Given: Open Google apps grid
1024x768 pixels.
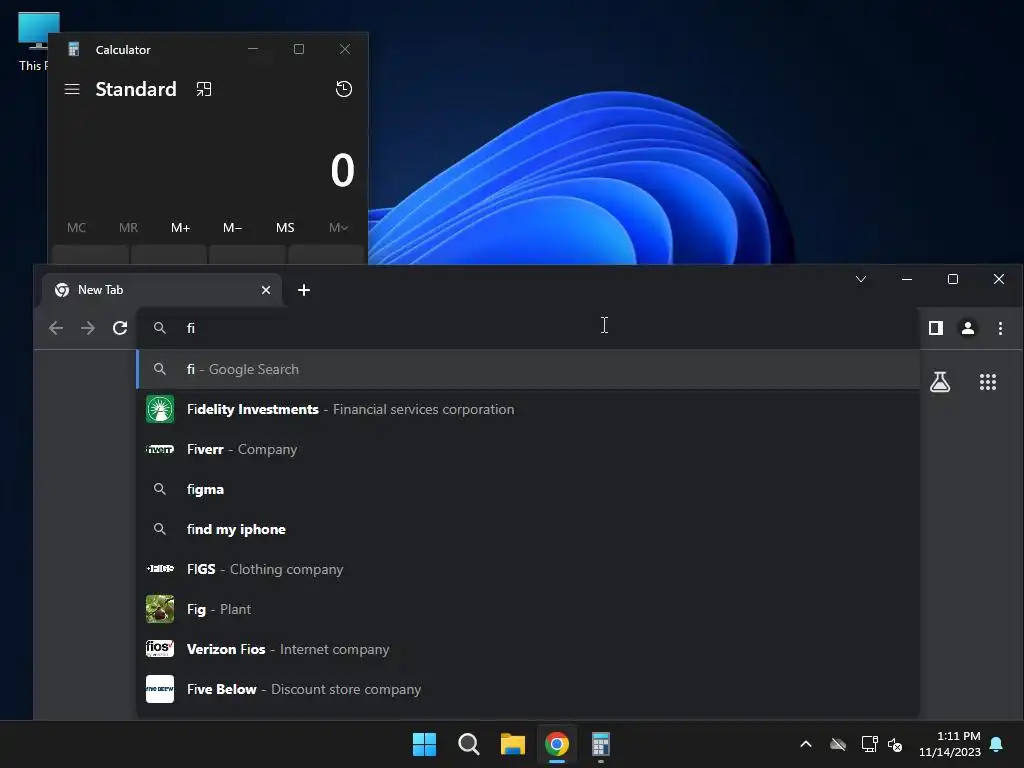Looking at the screenshot, I should [x=987, y=382].
